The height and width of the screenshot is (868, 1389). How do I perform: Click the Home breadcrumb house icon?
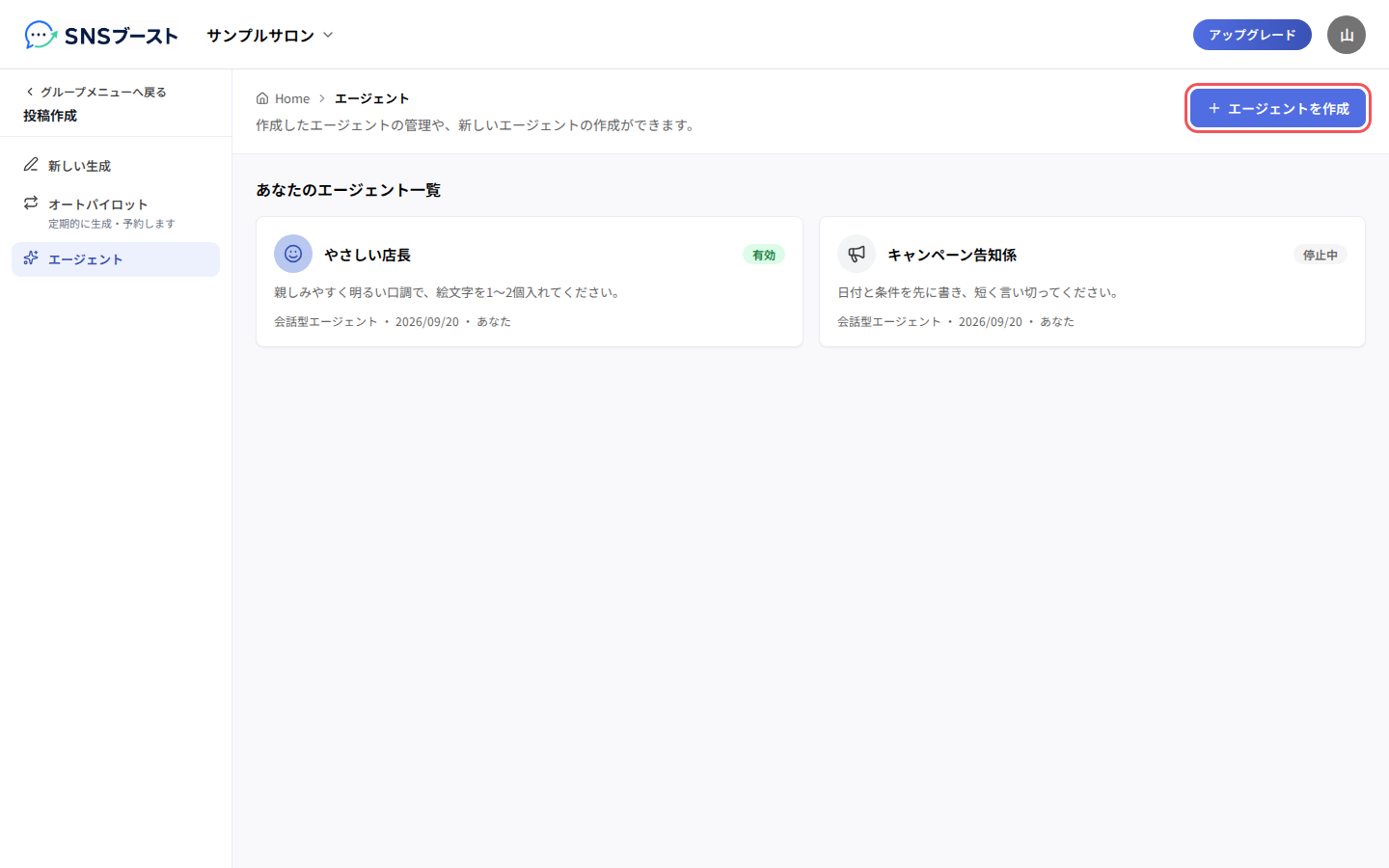[262, 98]
